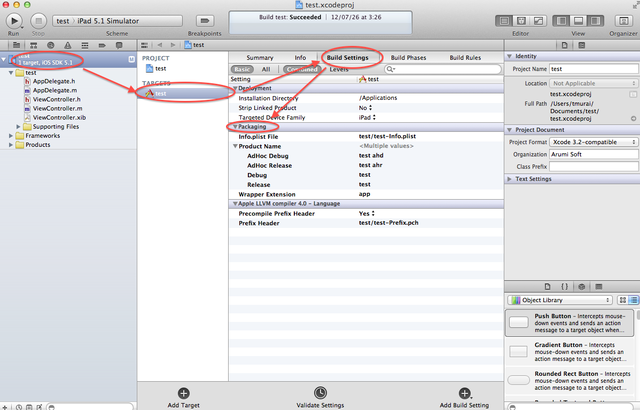The height and width of the screenshot is (410, 640).
Task: Show the Search navigator
Action: coord(51,45)
